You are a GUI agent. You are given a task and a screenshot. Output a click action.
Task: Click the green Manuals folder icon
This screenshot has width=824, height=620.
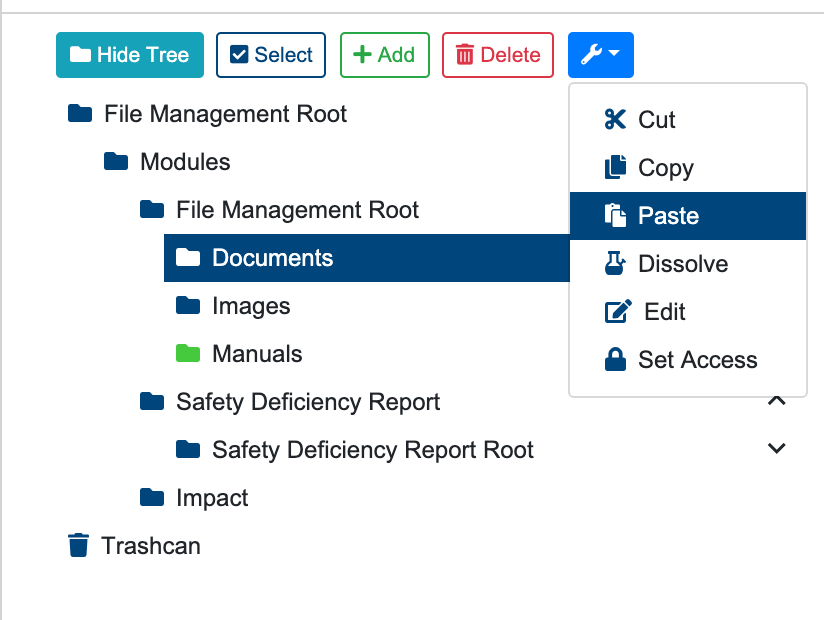188,353
